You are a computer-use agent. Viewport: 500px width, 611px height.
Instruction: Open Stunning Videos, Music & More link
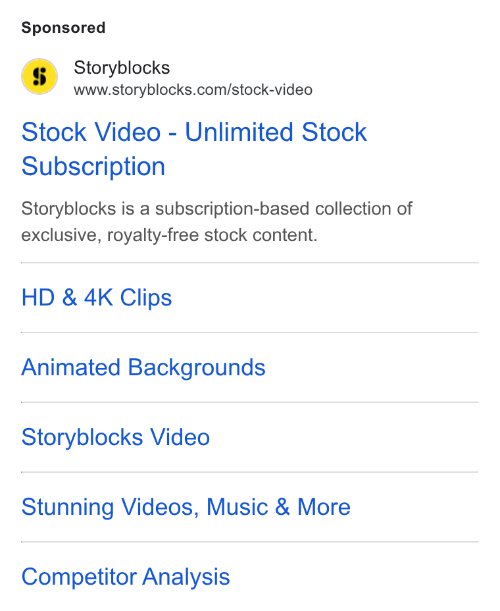point(186,507)
